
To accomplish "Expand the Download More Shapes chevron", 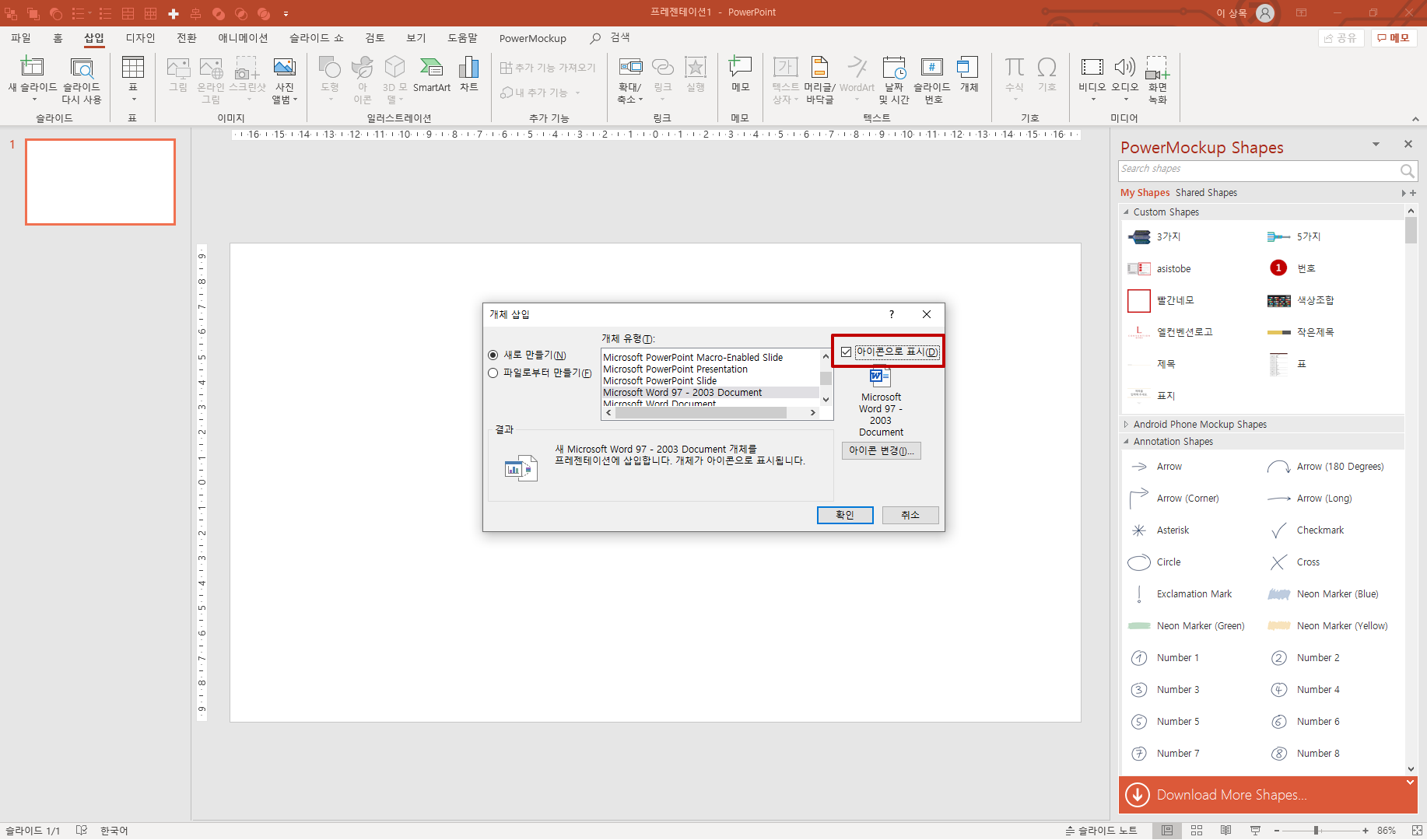I will [1410, 782].
